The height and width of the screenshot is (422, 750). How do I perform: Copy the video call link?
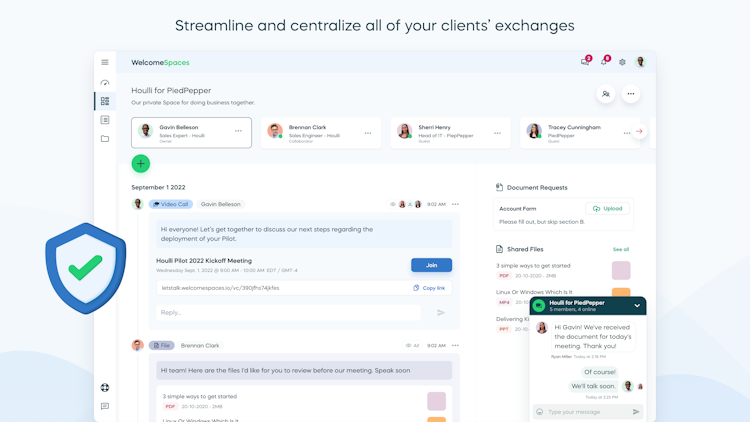(429, 288)
